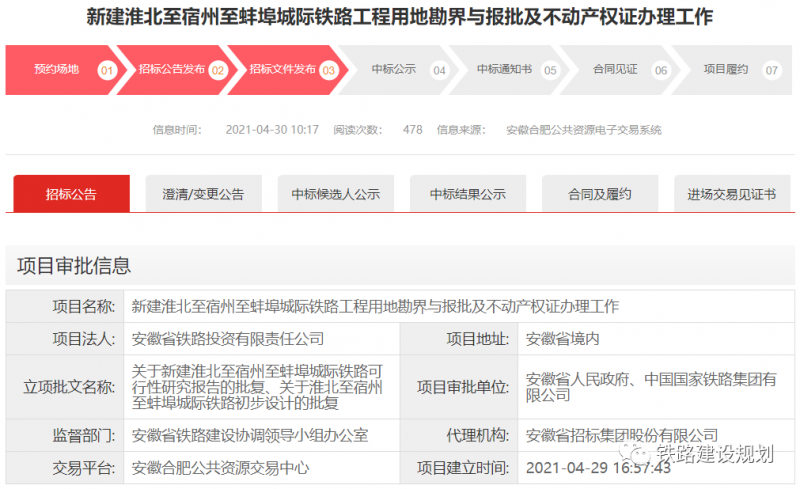Click 安徽省招标集团股份有限公司 cell
The image size is (800, 489).
tap(656, 435)
